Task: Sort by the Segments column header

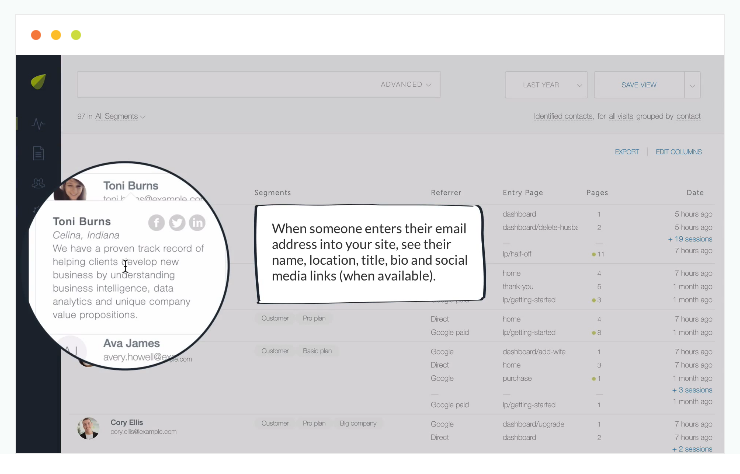Action: tap(272, 193)
